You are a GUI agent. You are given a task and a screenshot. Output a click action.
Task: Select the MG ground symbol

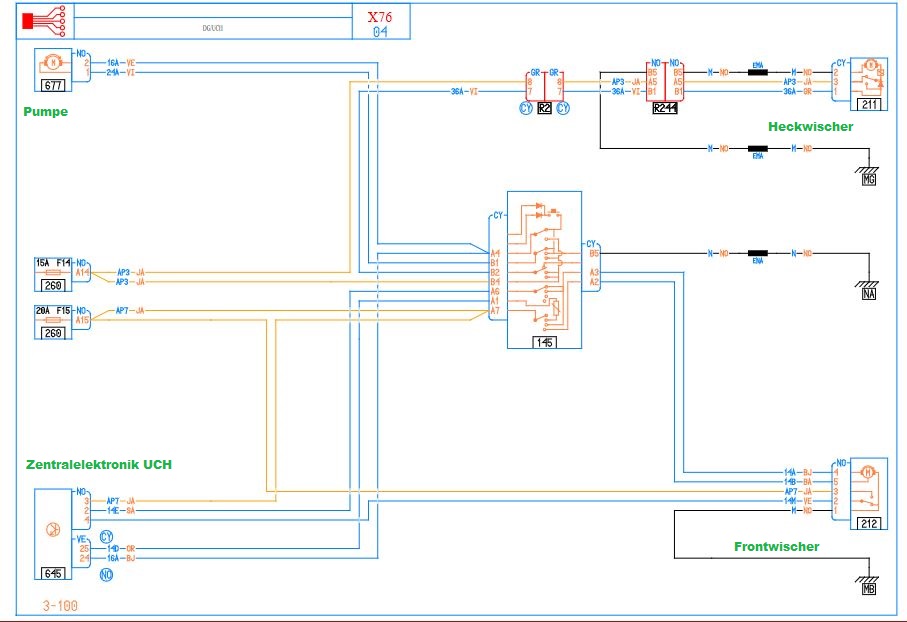868,175
